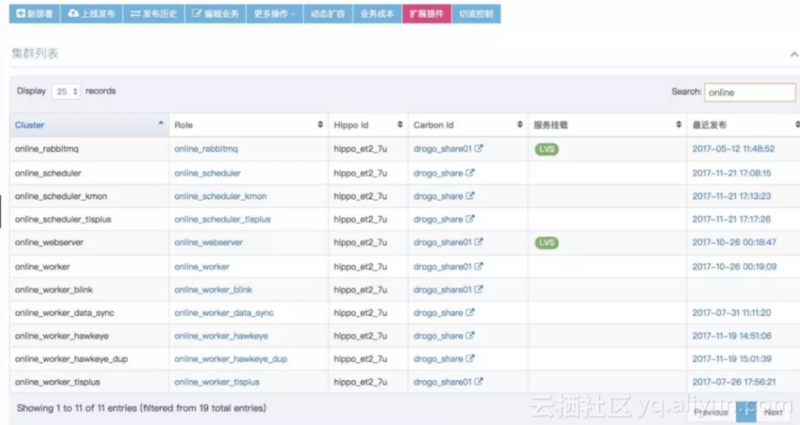Sort table by Cluster column
The height and width of the screenshot is (425, 800).
(x=89, y=125)
